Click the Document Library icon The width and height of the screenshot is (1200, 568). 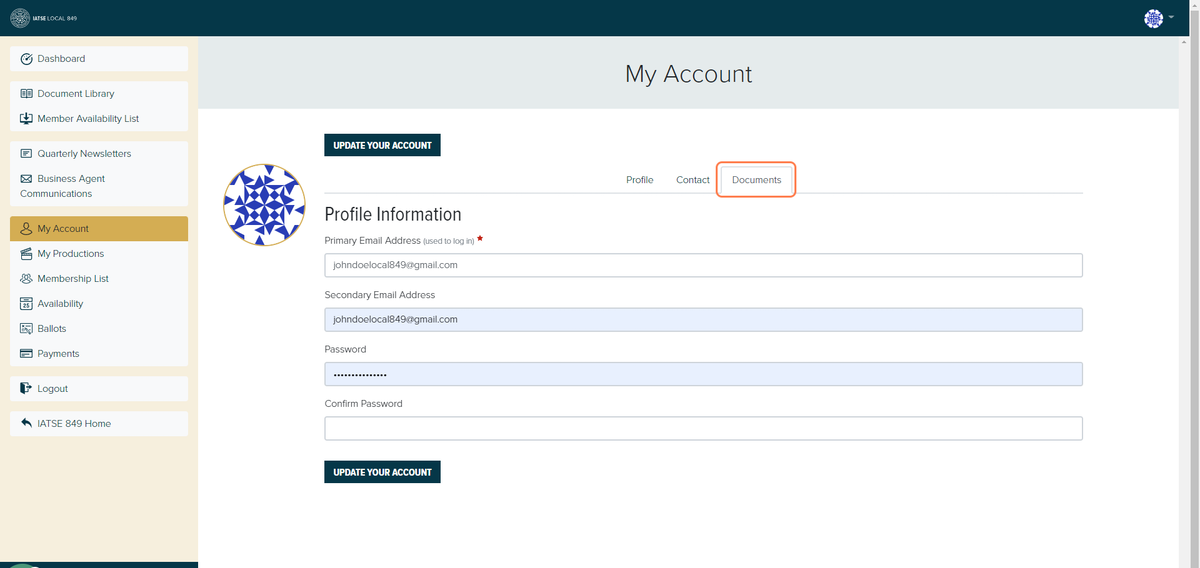27,94
